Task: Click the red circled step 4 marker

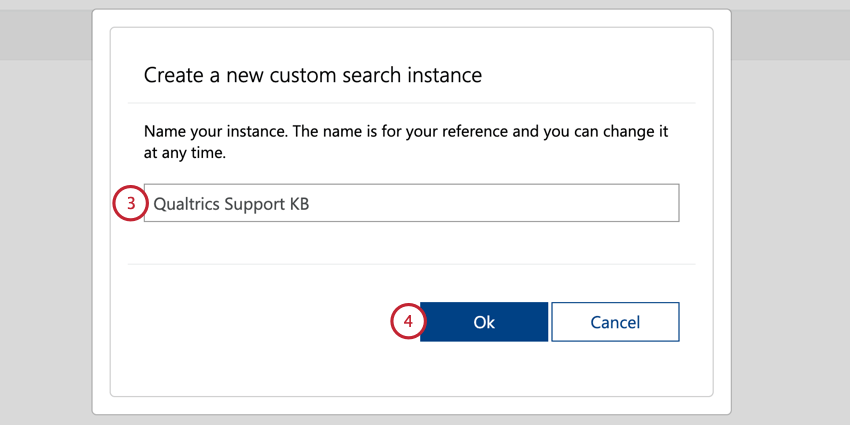Action: point(408,322)
